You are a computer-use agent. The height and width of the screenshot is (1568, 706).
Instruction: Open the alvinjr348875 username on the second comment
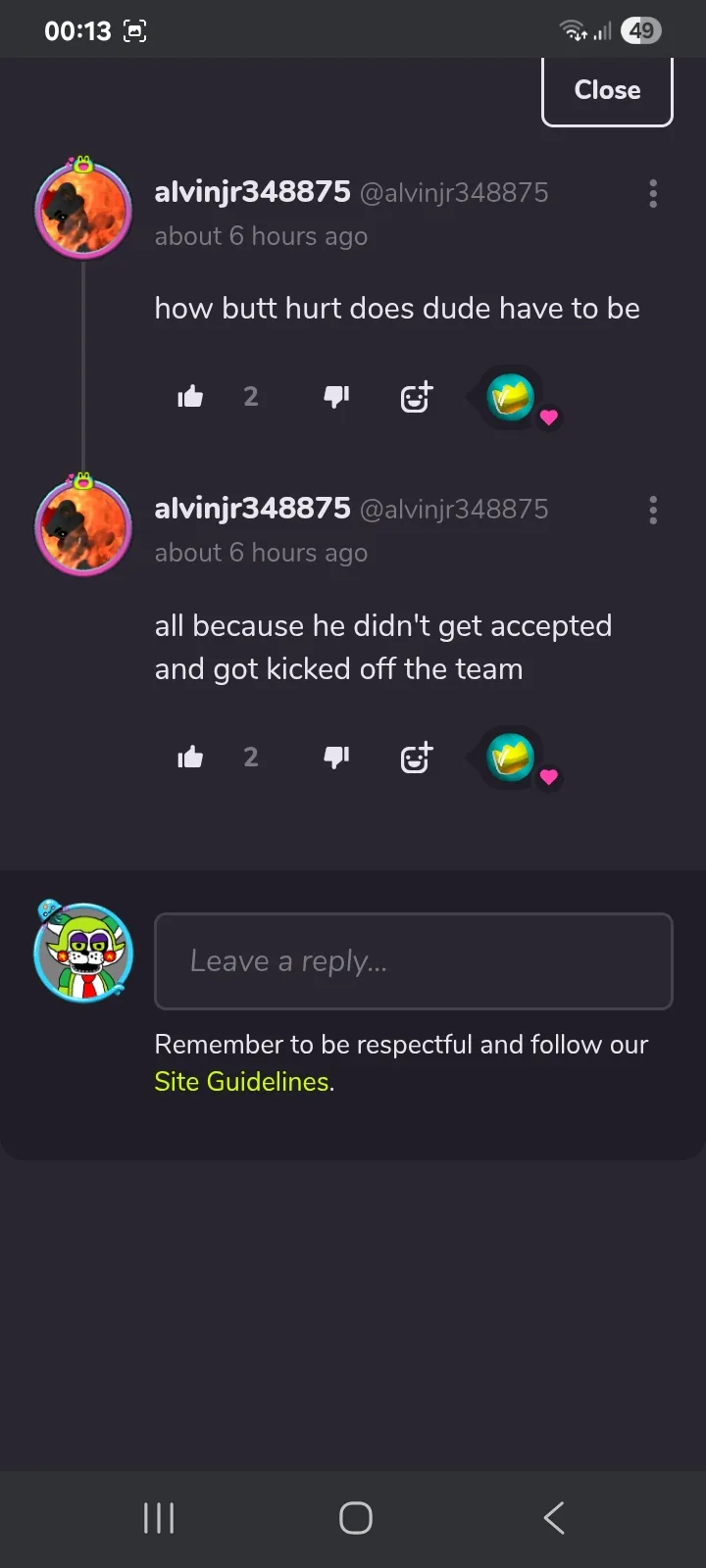click(252, 509)
